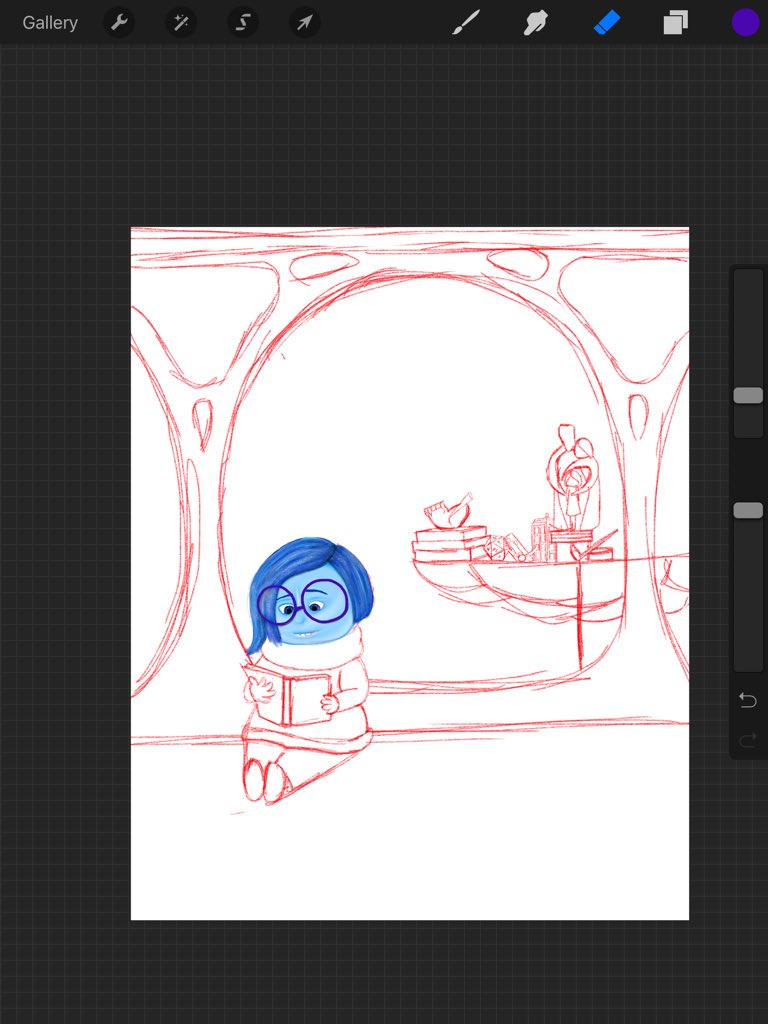768x1024 pixels.
Task: Open the purple color picker
Action: coord(745,22)
